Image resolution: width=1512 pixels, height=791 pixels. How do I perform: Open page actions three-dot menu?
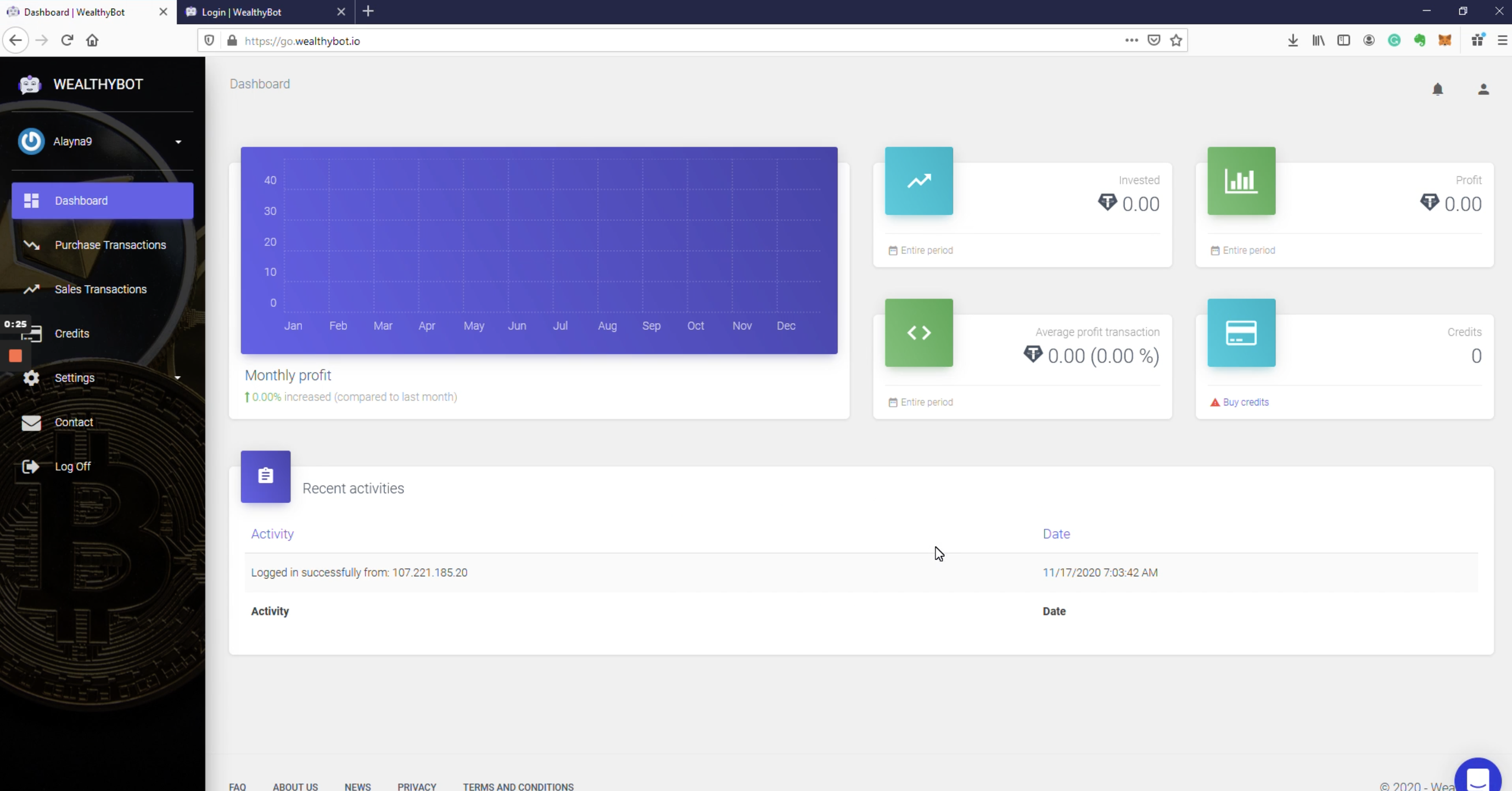(x=1131, y=41)
